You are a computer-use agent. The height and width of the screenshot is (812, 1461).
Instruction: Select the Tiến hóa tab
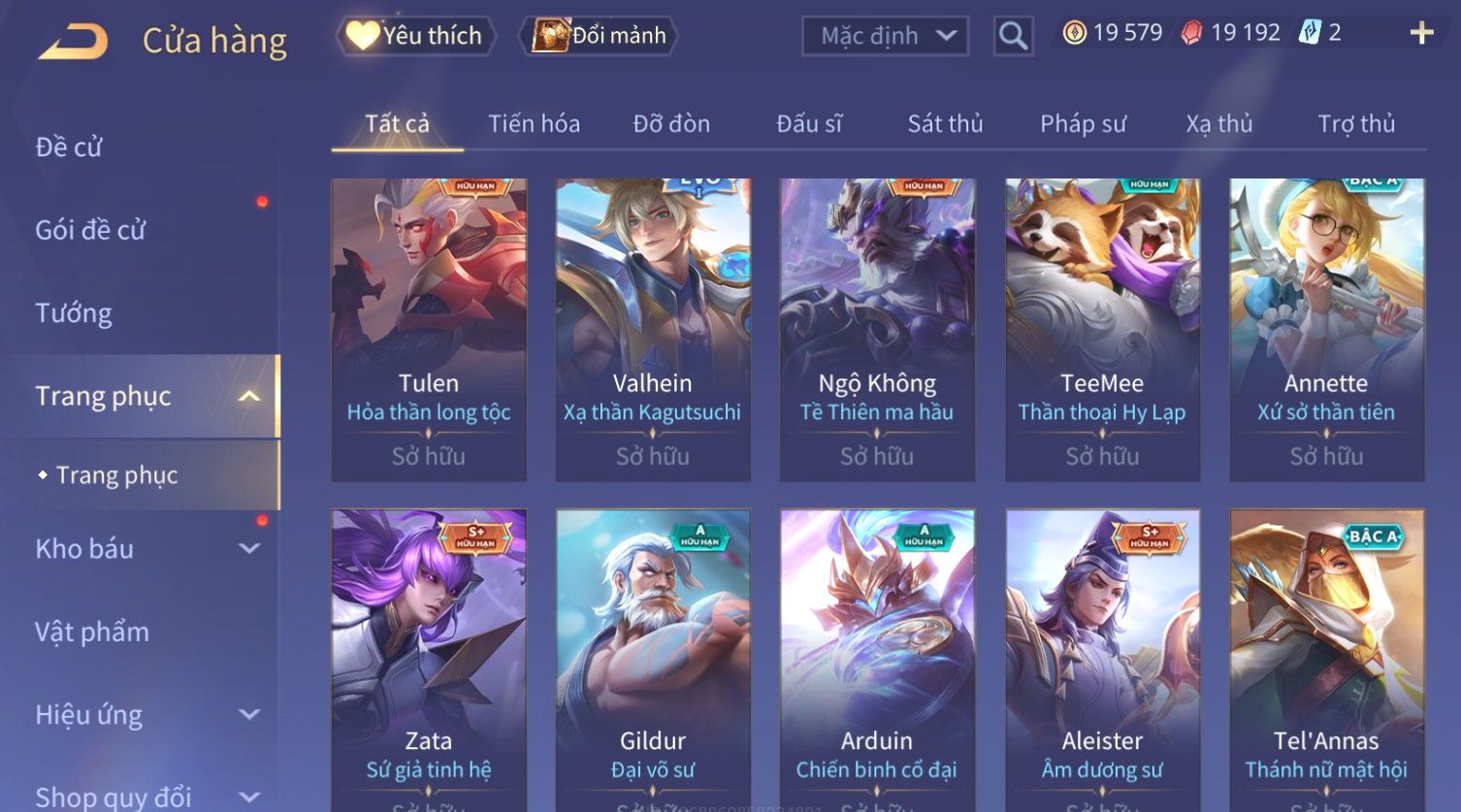click(534, 123)
